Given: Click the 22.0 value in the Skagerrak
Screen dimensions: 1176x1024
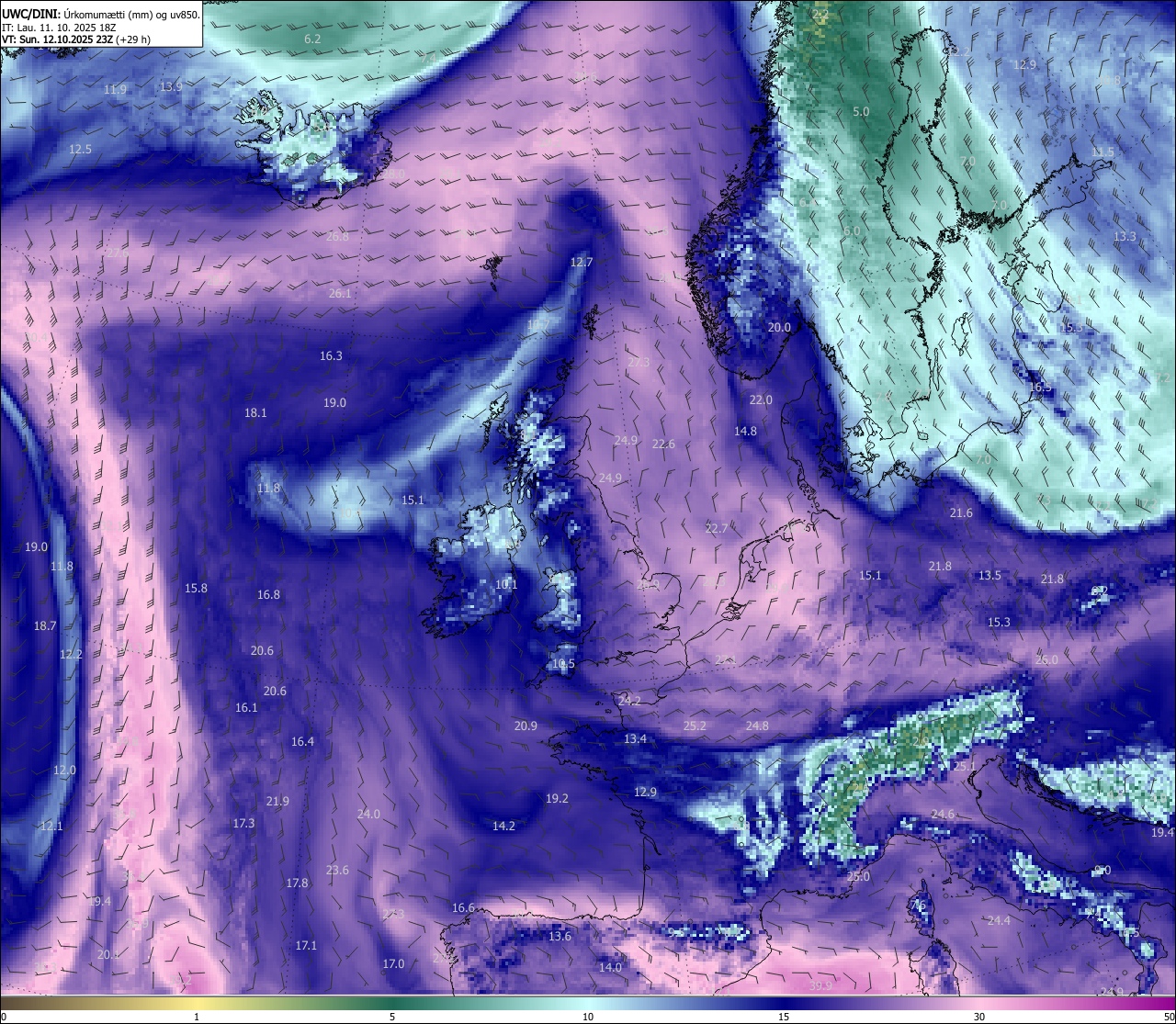Looking at the screenshot, I should (761, 399).
